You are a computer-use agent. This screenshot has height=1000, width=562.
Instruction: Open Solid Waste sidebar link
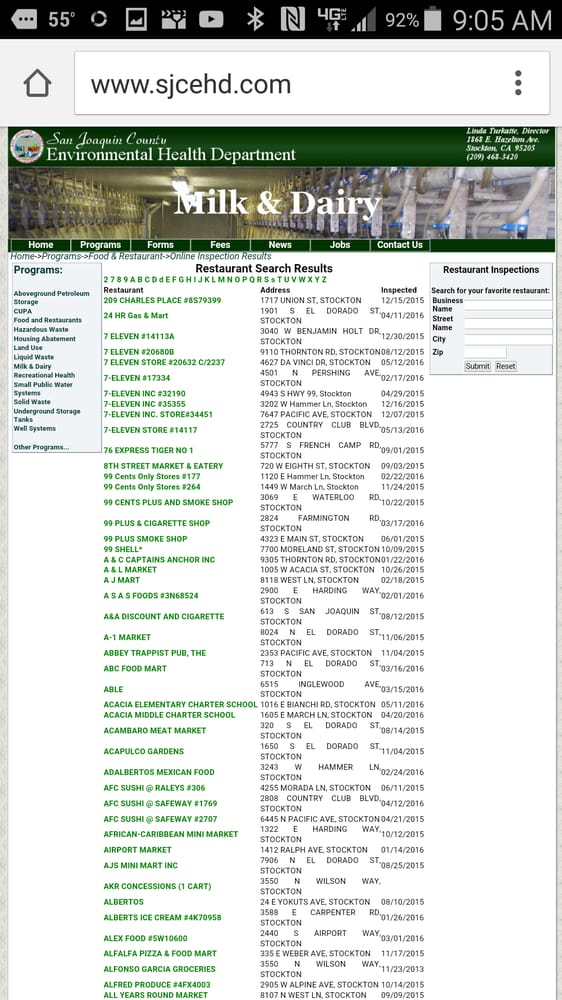pos(32,402)
